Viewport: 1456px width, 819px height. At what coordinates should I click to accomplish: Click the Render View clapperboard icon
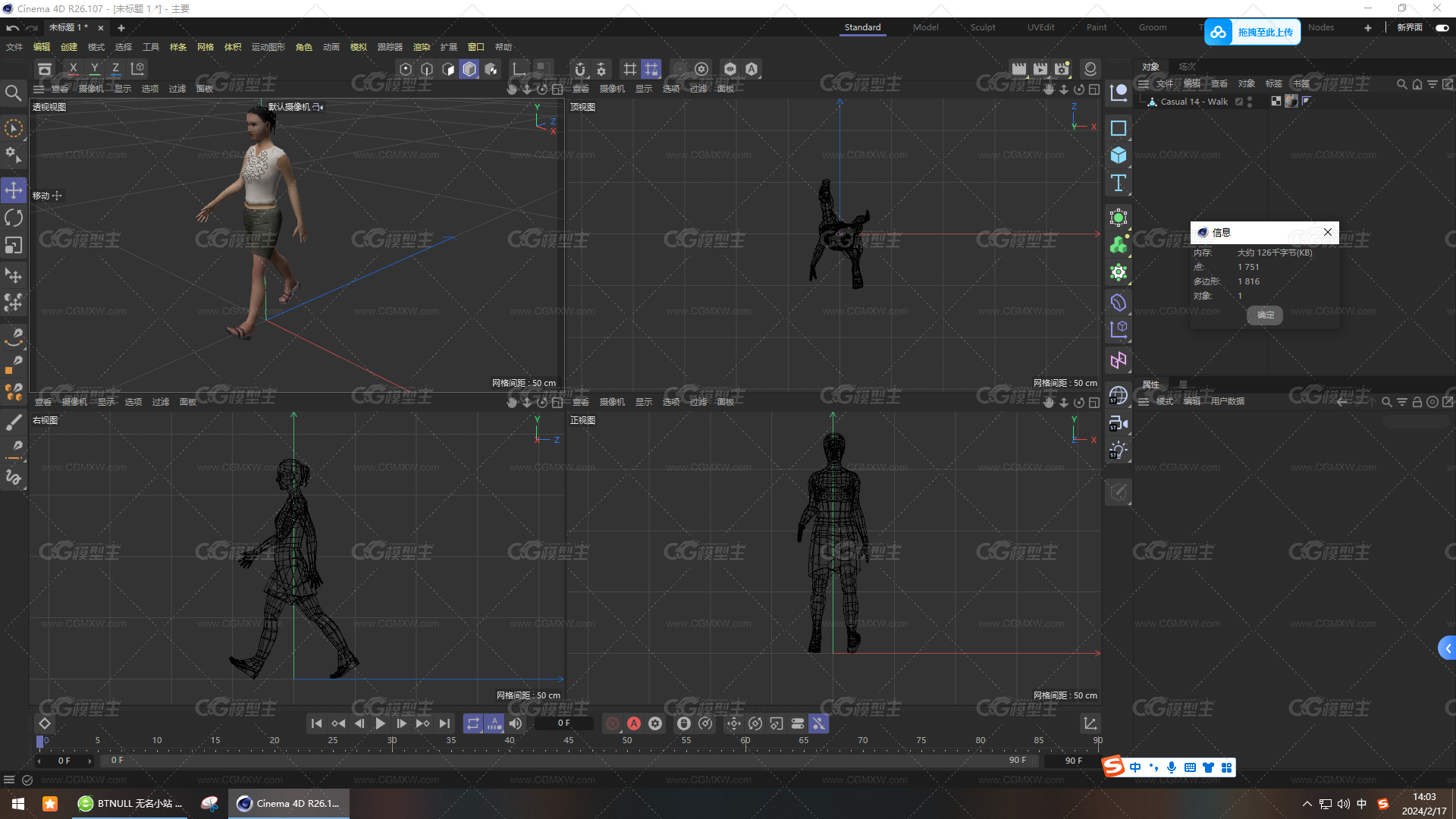pyautogui.click(x=1019, y=69)
